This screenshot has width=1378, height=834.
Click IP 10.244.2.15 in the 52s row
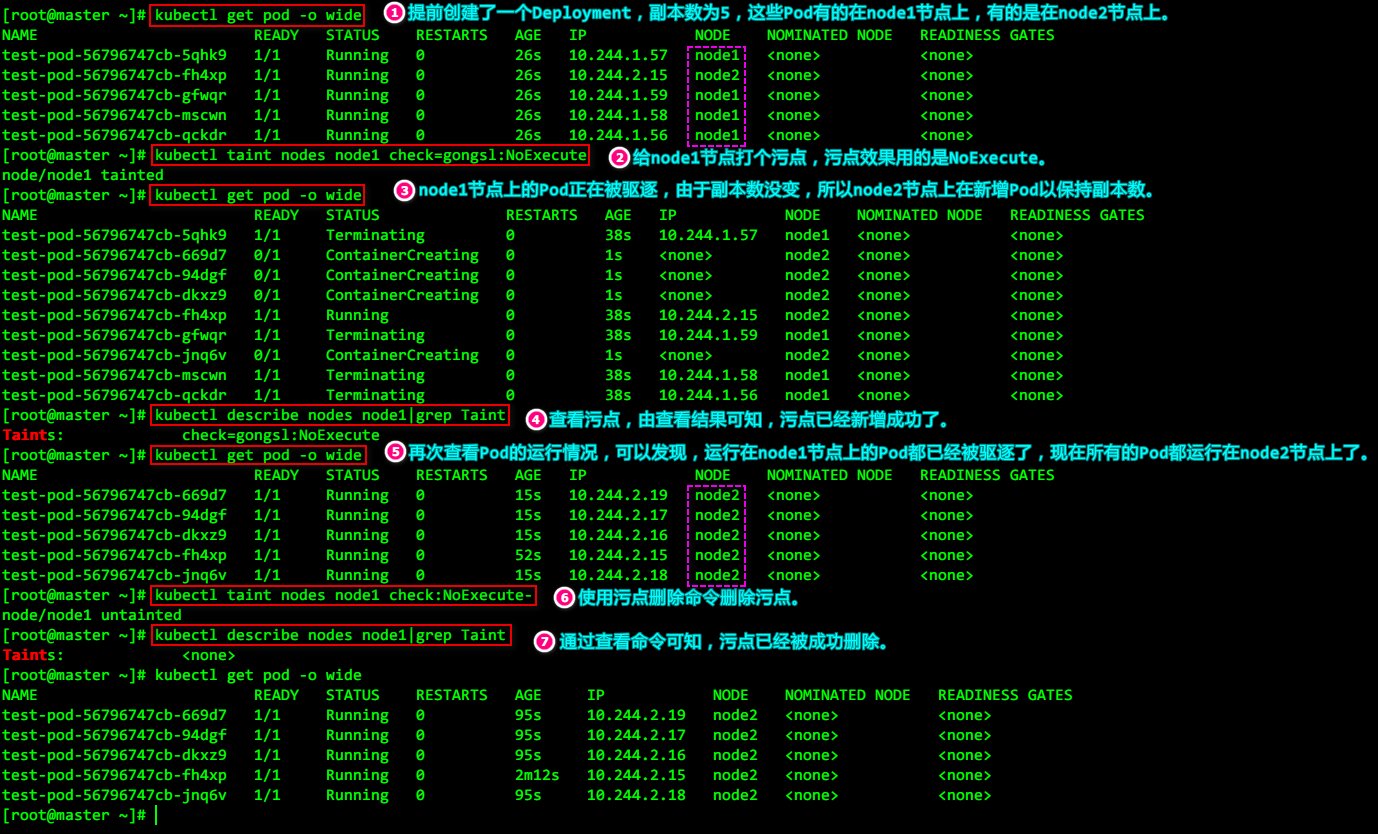618,555
